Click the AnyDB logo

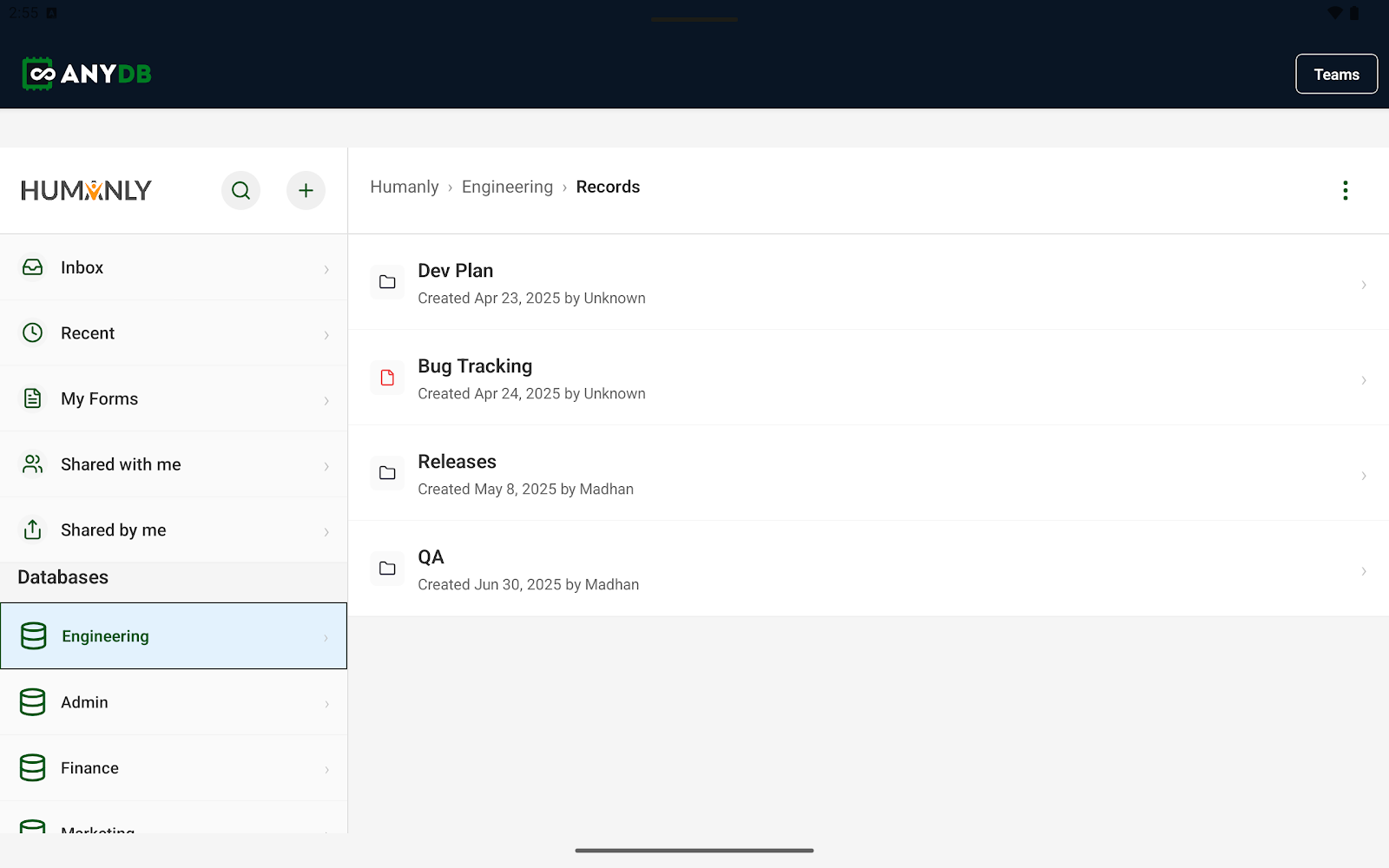tap(87, 74)
